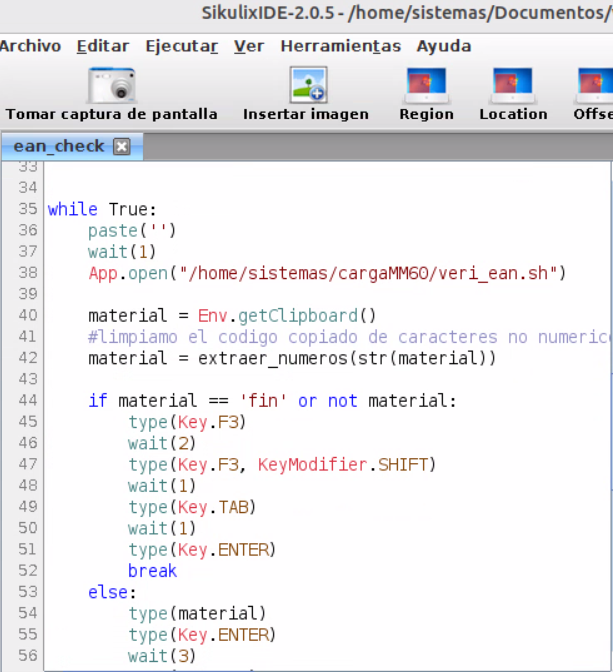613x672 pixels.
Task: Open the Ejecutar menu
Action: point(182,46)
